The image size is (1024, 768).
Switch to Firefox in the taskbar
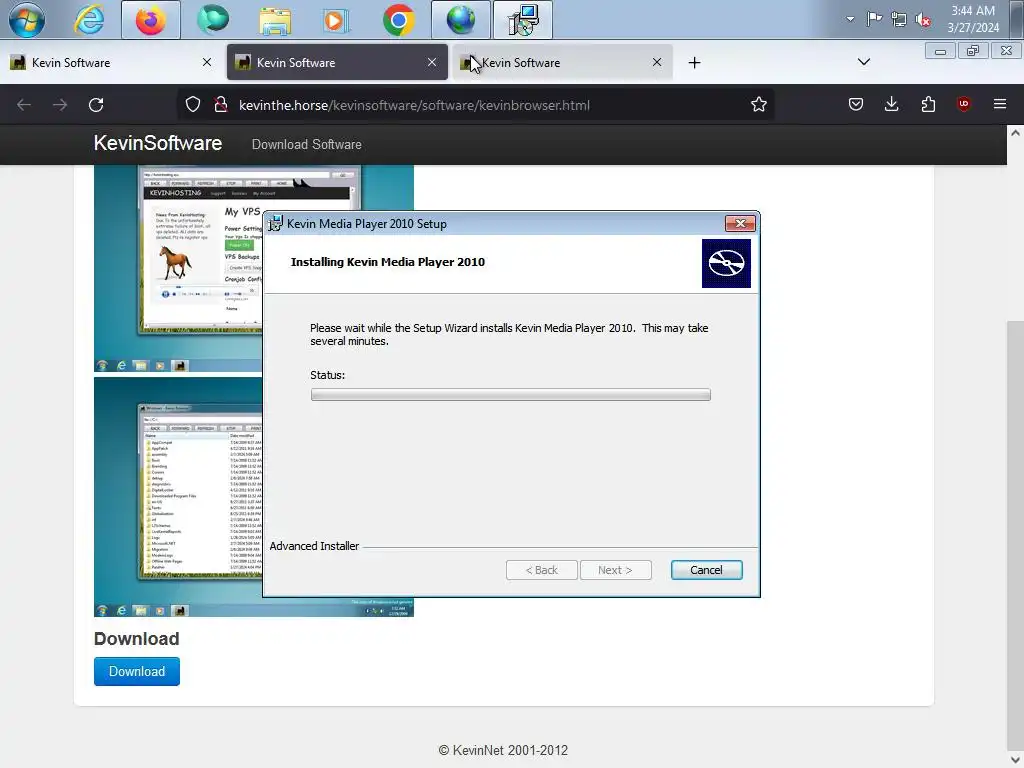(151, 20)
